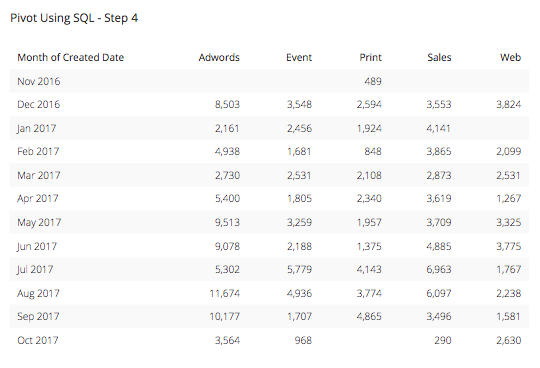Select the 'Feb 2017' row label
This screenshot has width=540, height=368.
pos(38,151)
